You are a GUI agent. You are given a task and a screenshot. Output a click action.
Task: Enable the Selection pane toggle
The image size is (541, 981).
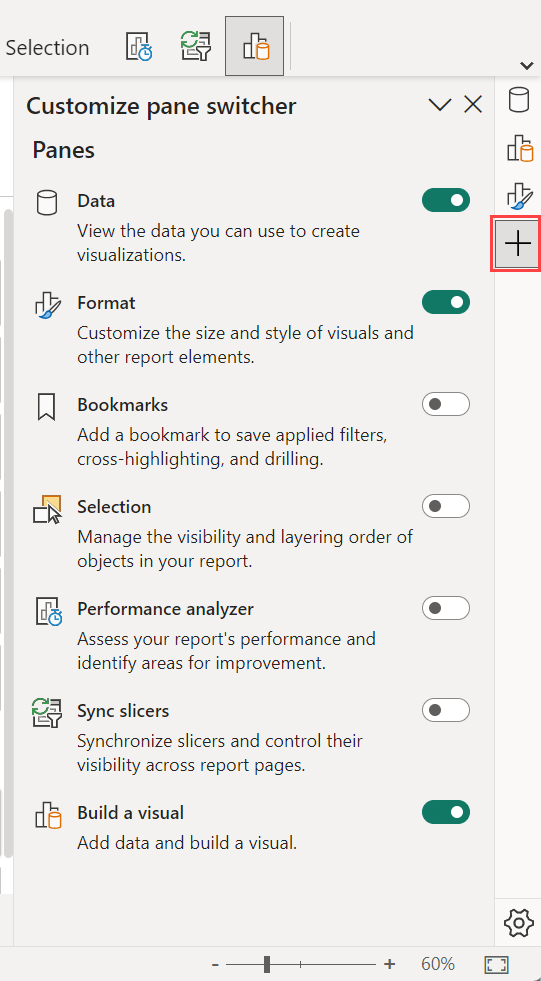coord(446,506)
